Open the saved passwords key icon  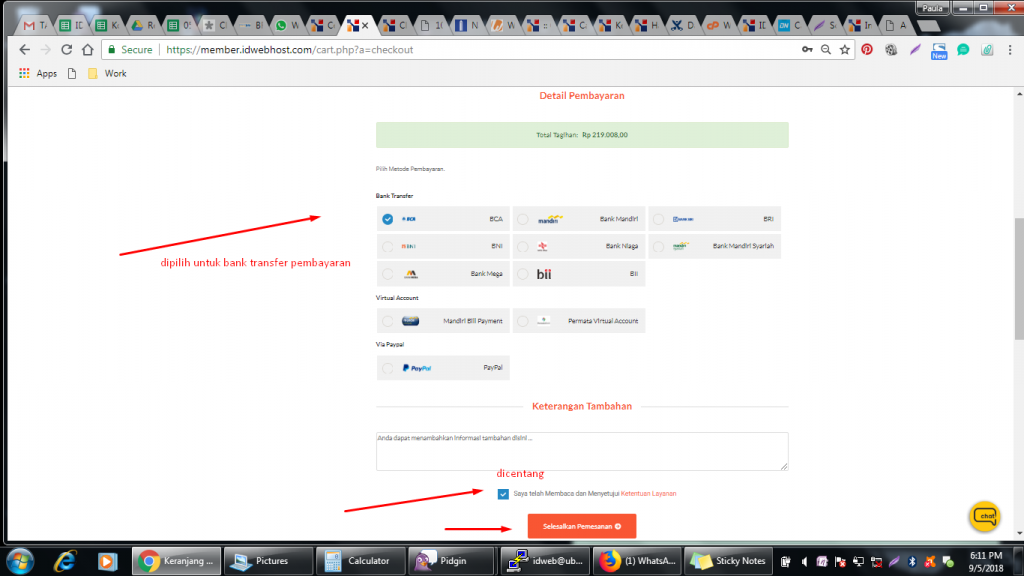point(807,50)
